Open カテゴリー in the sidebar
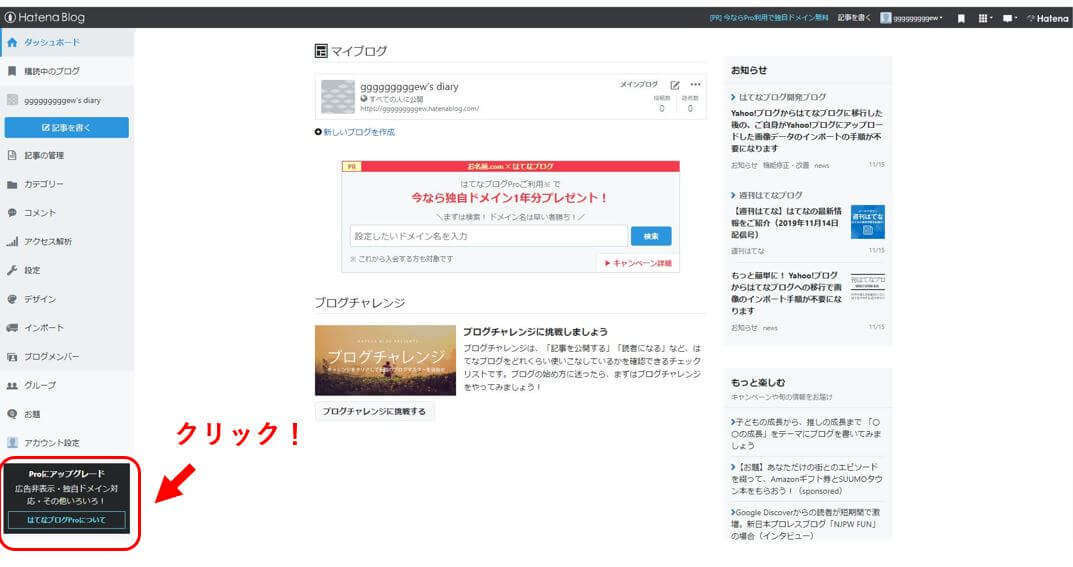The width and height of the screenshot is (1073, 567). (x=67, y=184)
